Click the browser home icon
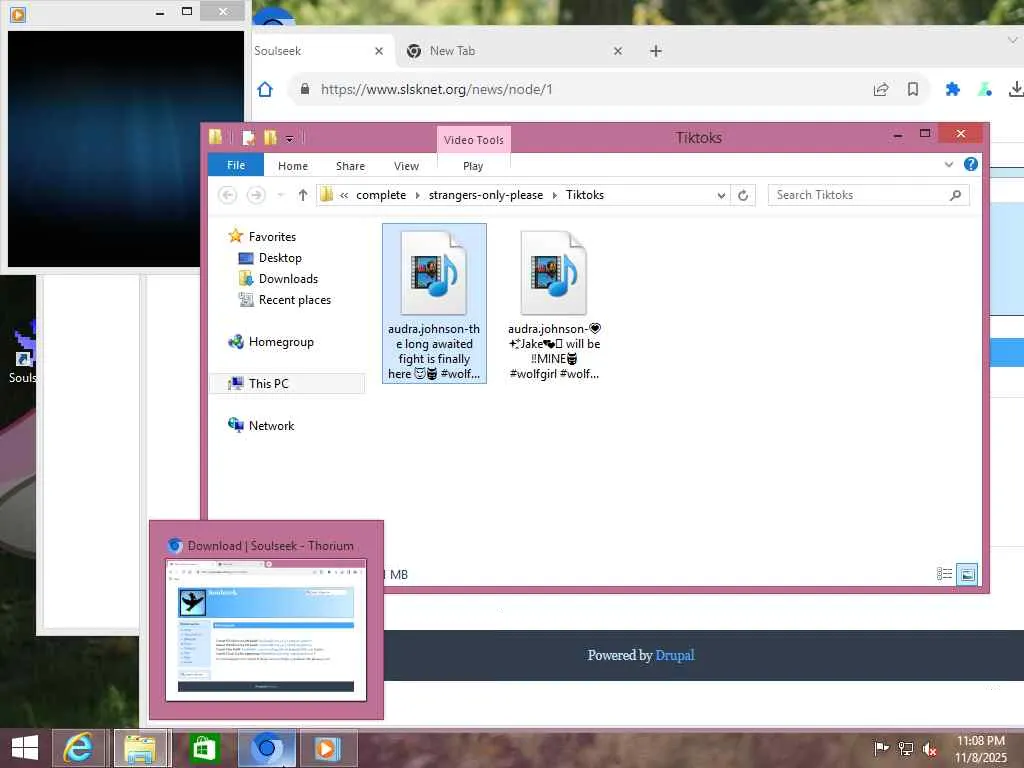 pos(264,89)
